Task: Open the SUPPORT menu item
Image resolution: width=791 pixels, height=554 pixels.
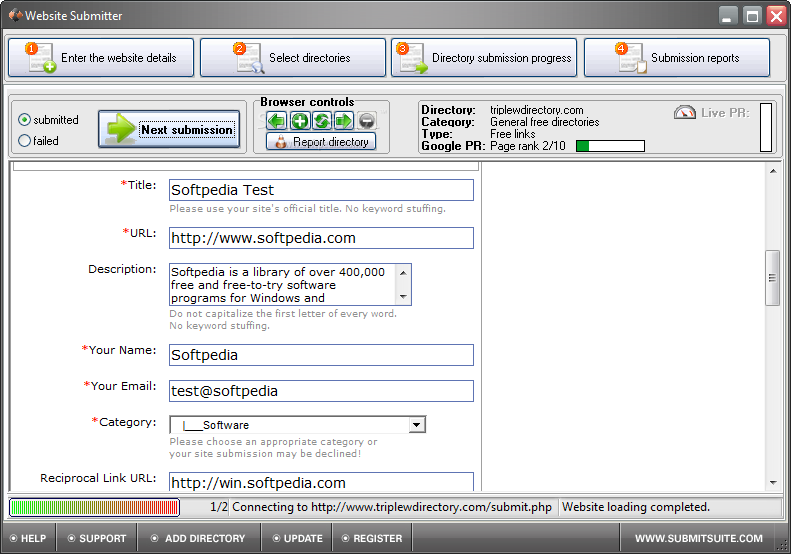Action: (97, 538)
